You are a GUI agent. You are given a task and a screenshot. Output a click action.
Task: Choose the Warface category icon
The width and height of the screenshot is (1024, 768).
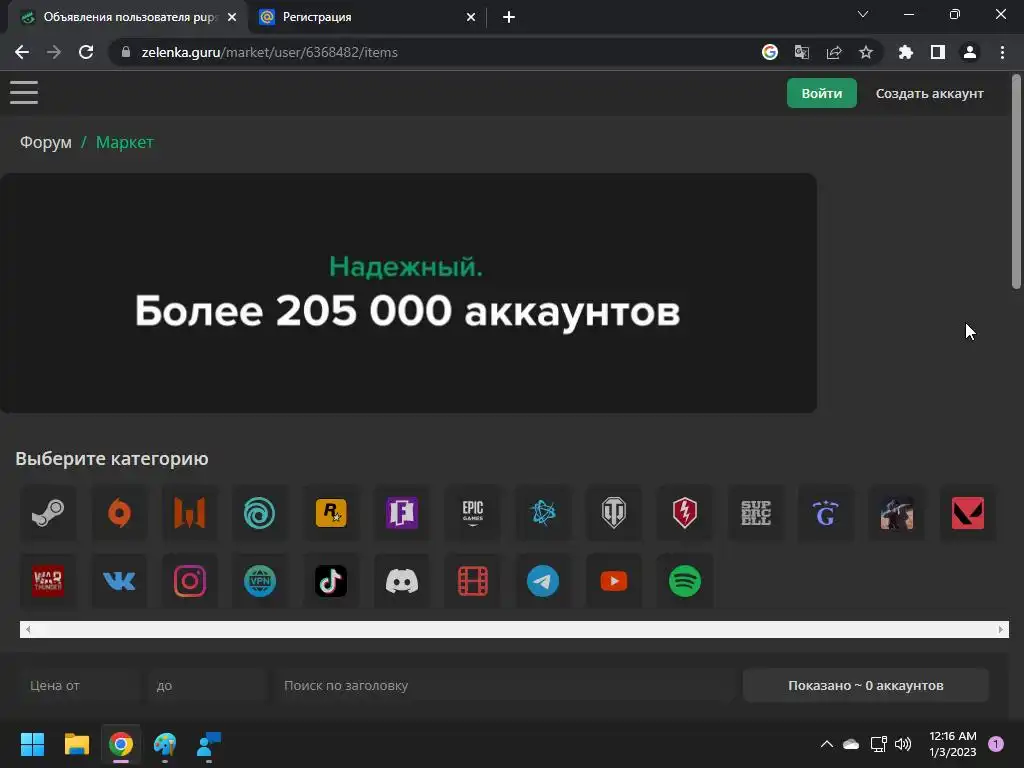189,513
